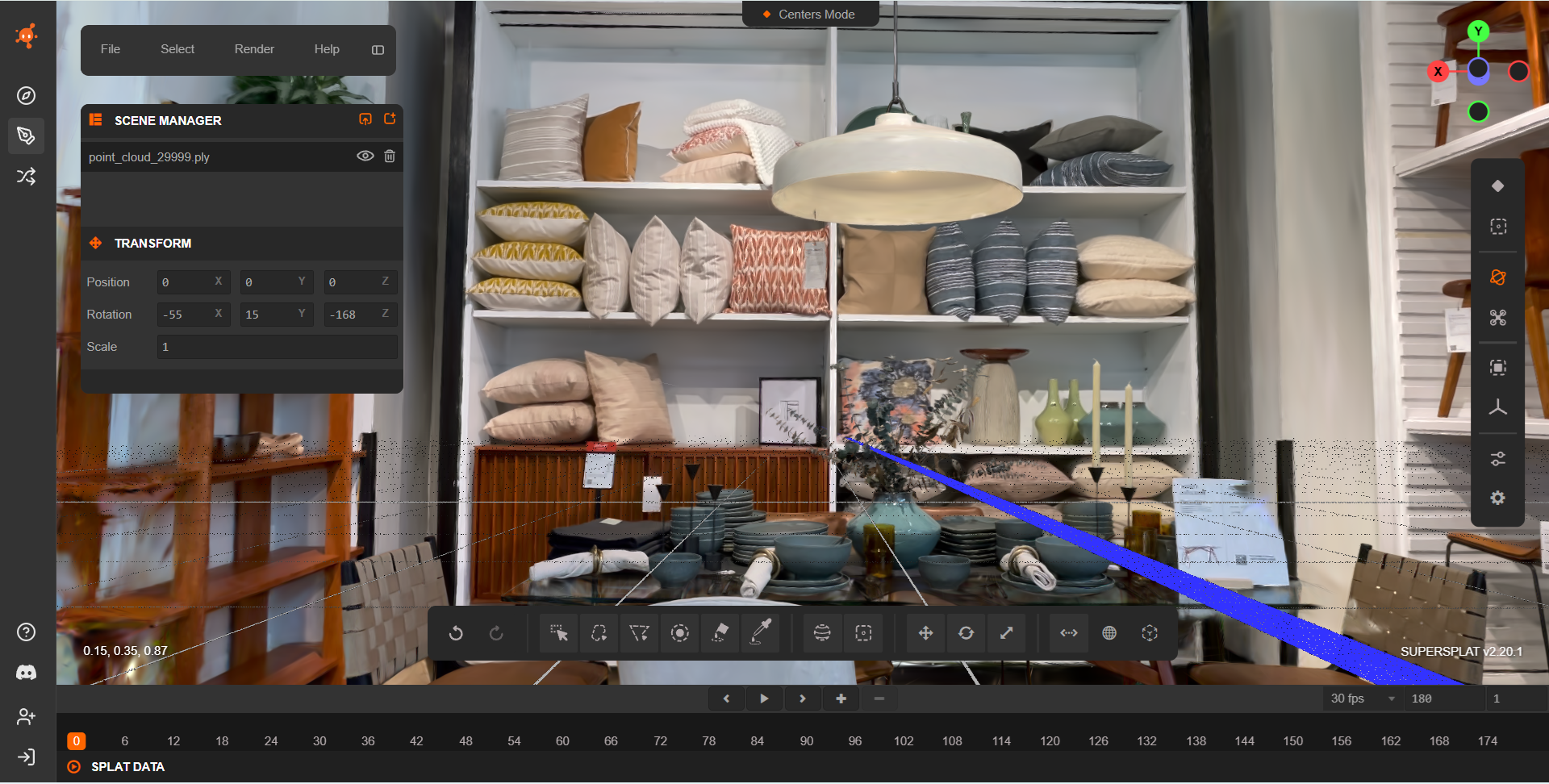Select the Polygon selection tool

point(639,633)
